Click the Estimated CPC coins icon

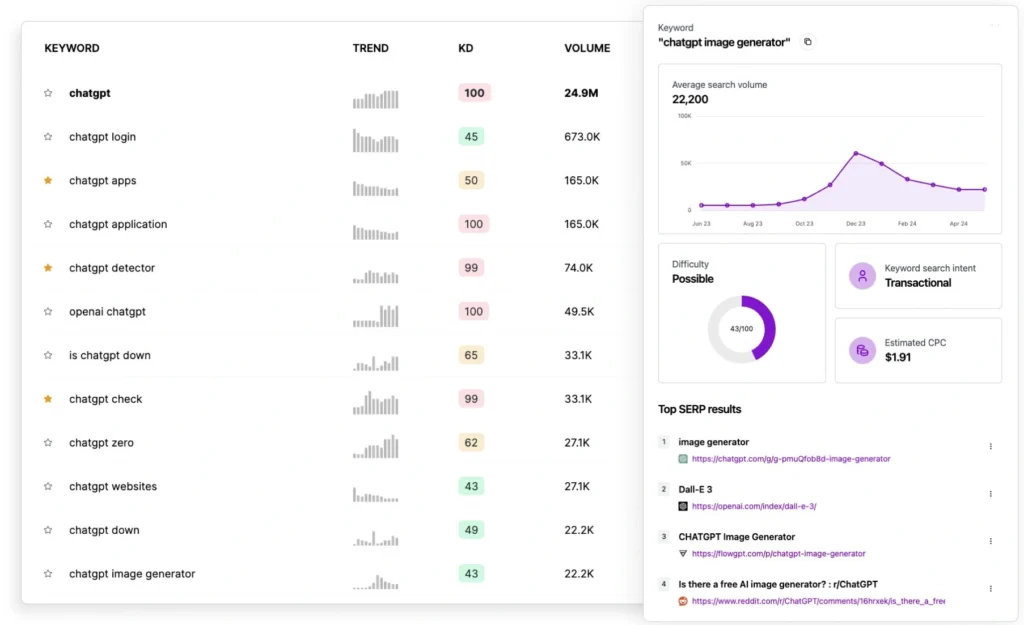point(862,350)
